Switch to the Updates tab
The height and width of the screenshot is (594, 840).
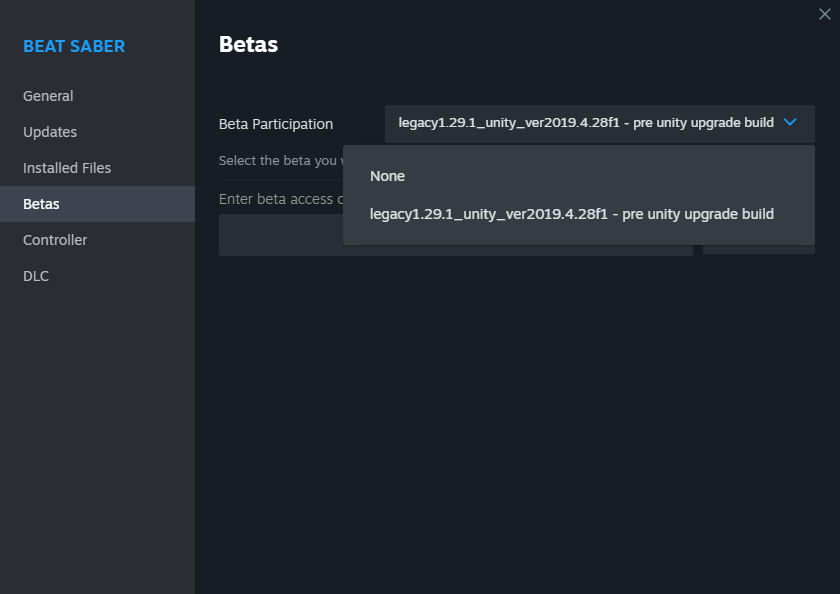(x=97, y=132)
